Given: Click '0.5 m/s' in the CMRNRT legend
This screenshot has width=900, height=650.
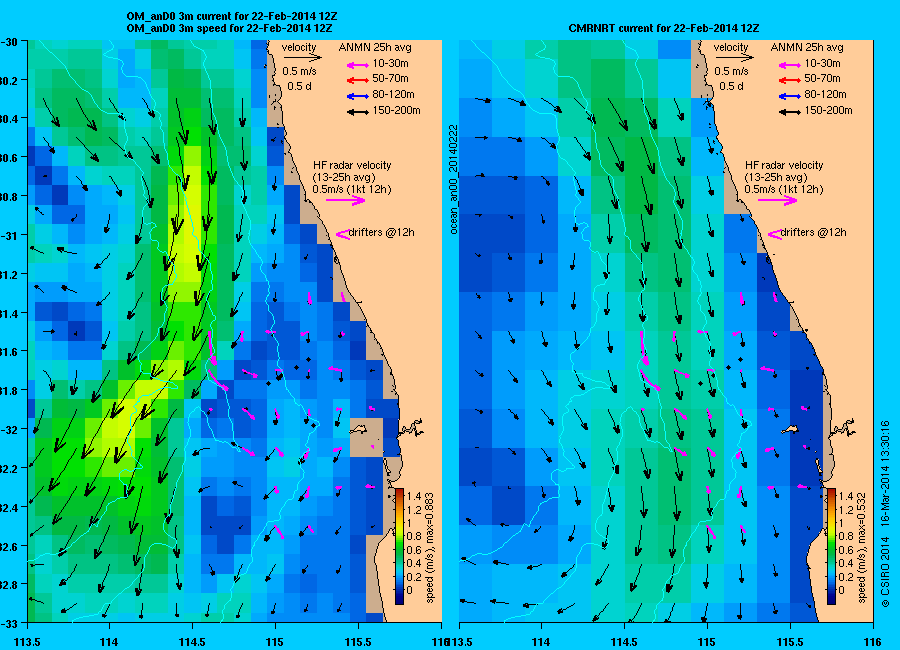Looking at the screenshot, I should [x=732, y=71].
